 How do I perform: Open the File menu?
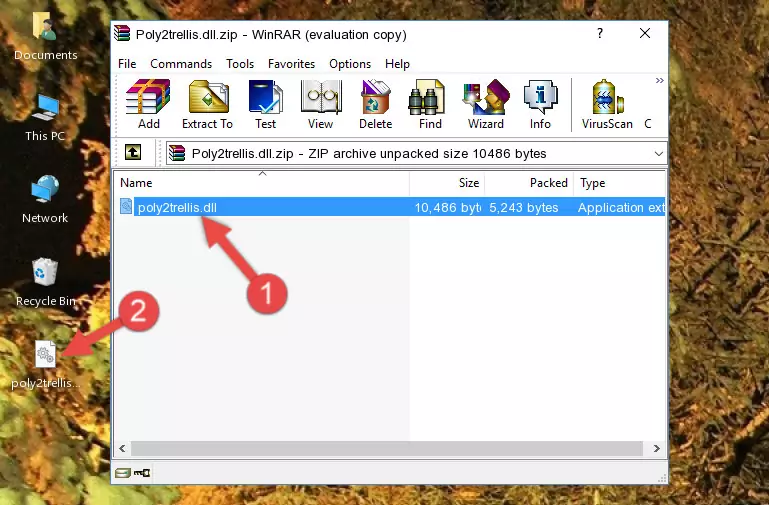127,64
